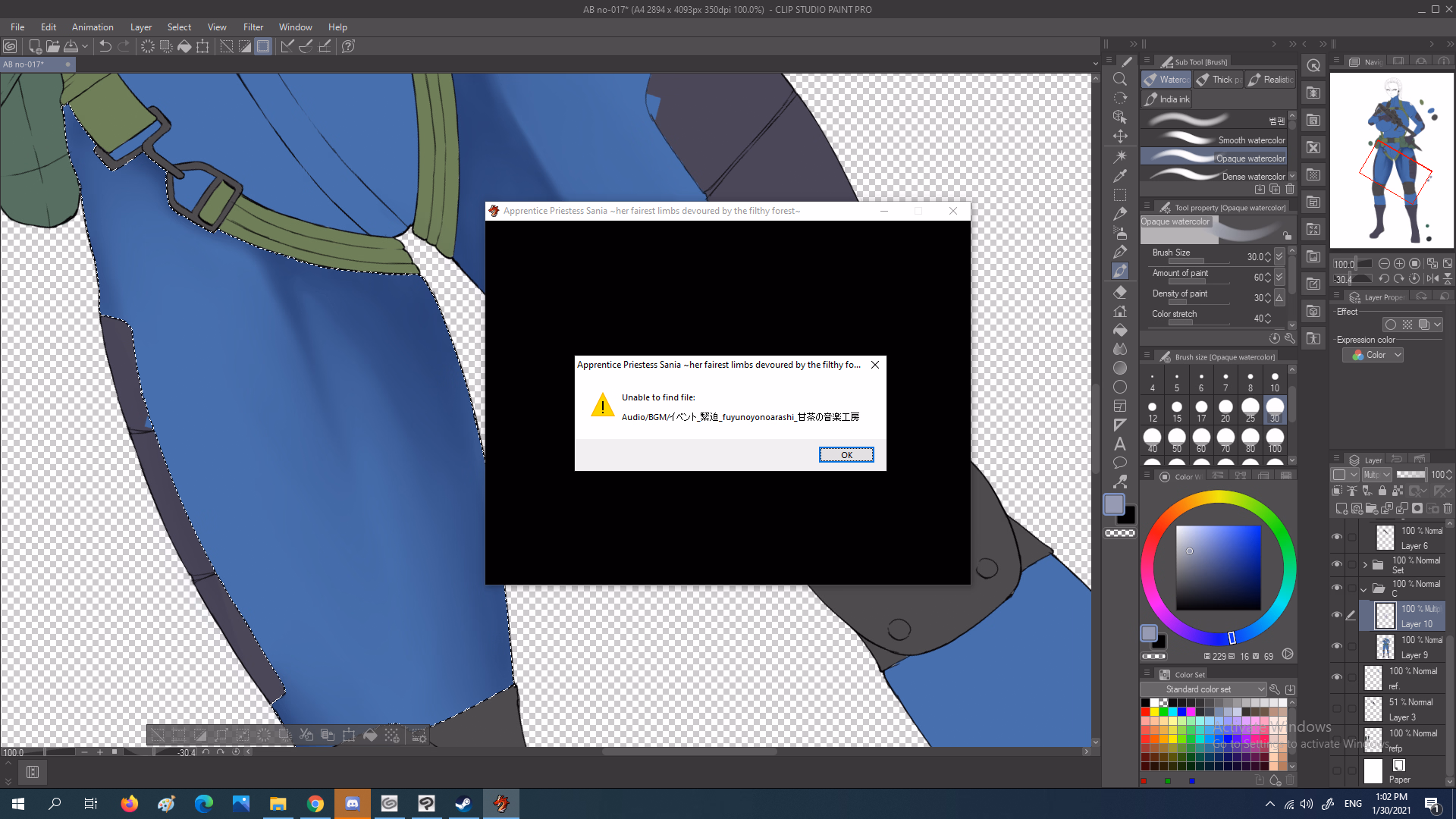Show the refp layer visibility box

[1337, 740]
